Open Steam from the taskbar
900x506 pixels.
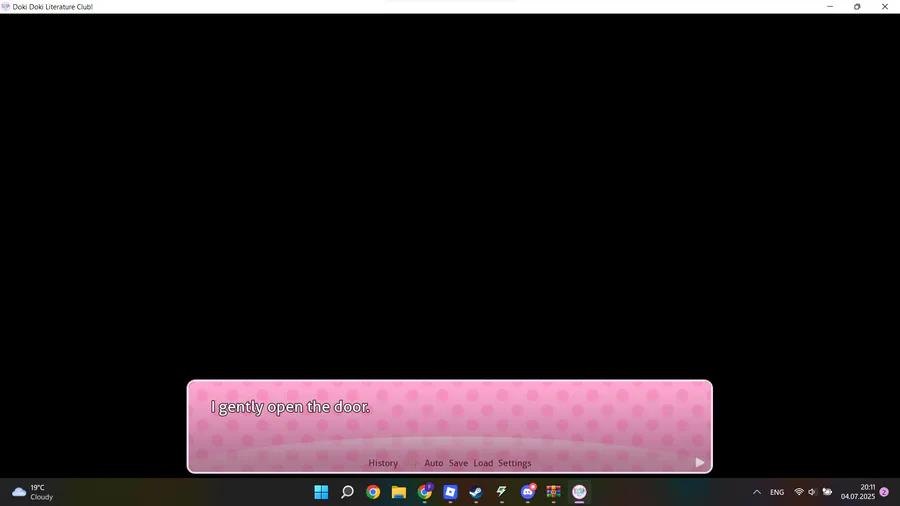476,492
